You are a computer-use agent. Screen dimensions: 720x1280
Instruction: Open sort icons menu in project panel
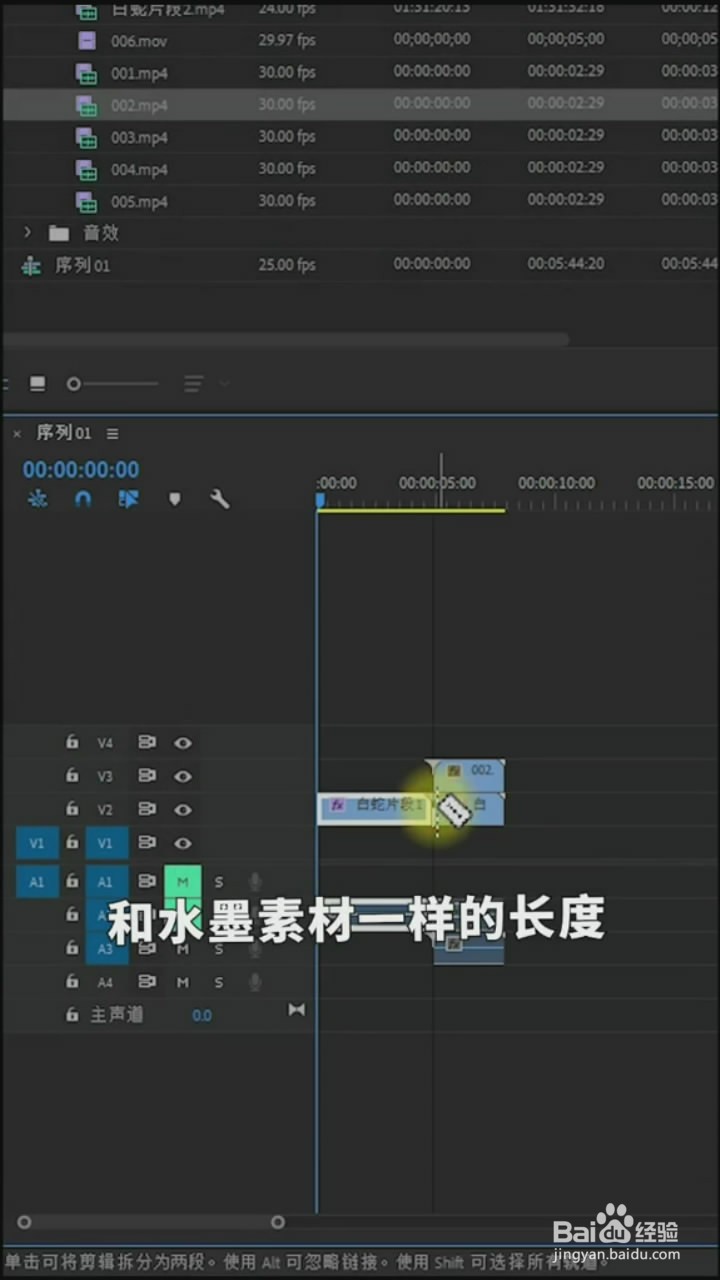[x=194, y=383]
